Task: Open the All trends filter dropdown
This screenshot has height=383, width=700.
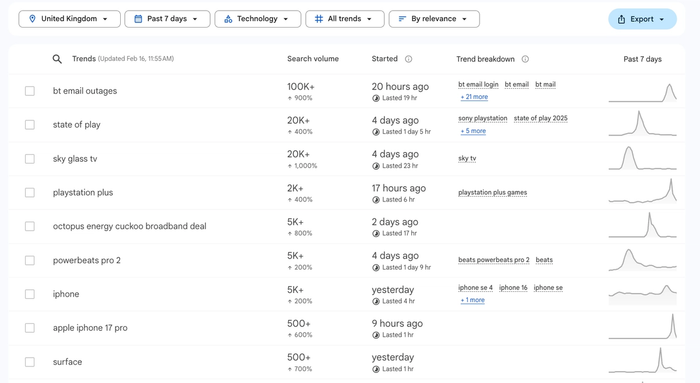Action: click(x=345, y=19)
